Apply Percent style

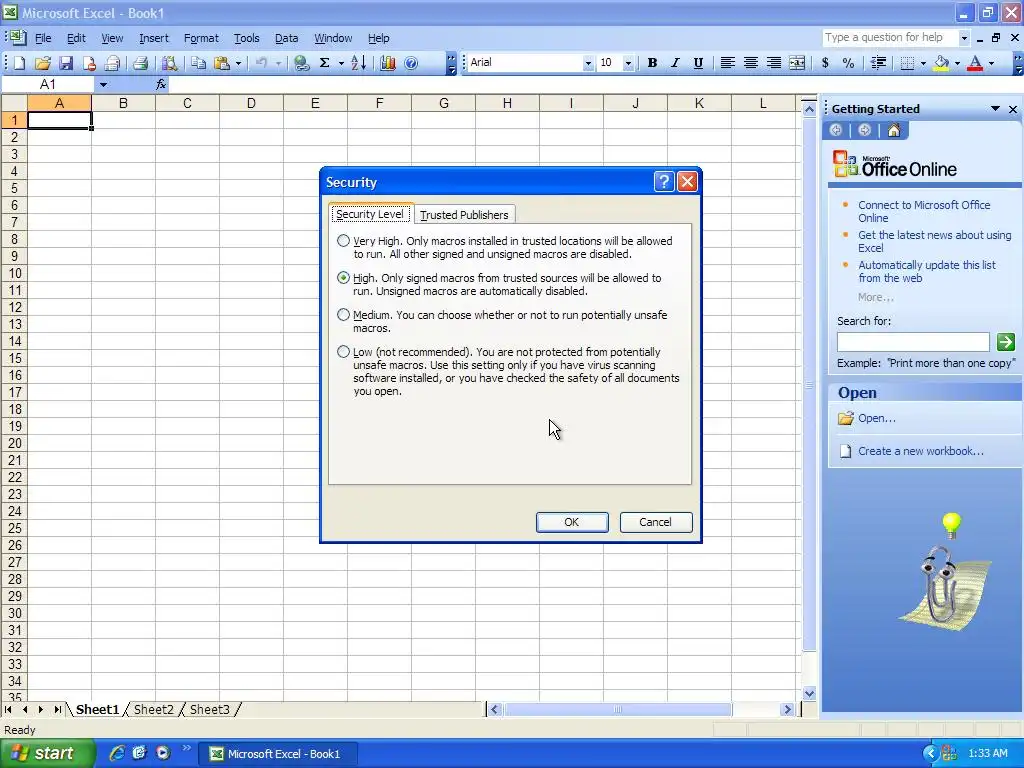tap(848, 63)
